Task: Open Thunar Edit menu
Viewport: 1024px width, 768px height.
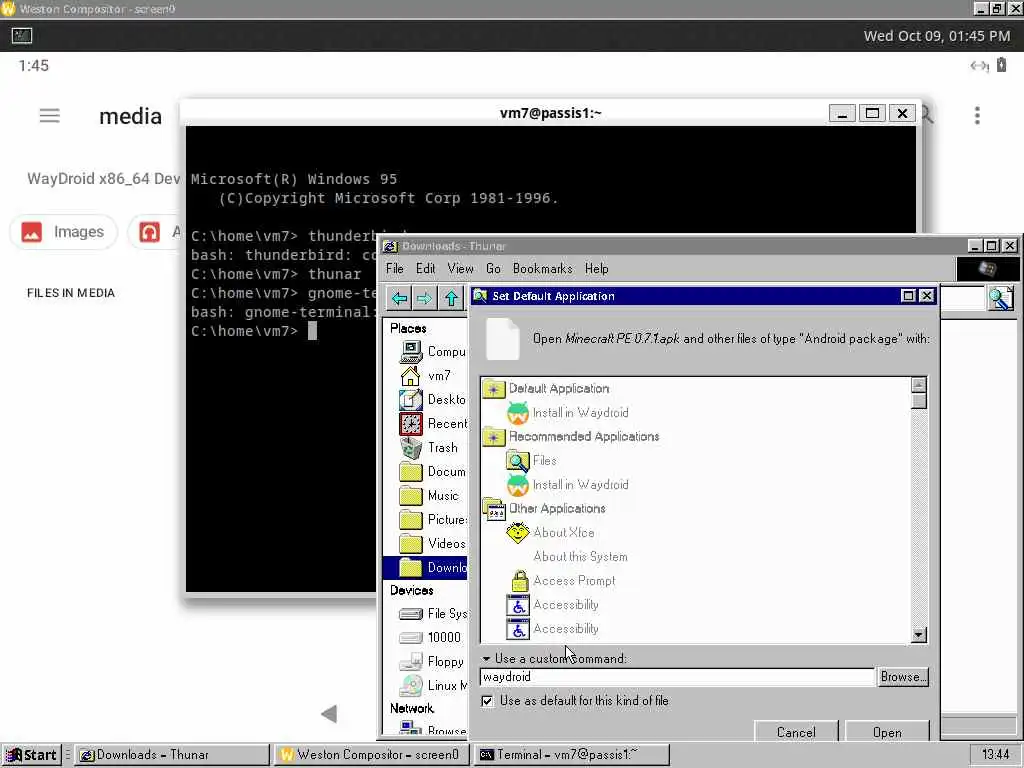Action: pos(425,268)
